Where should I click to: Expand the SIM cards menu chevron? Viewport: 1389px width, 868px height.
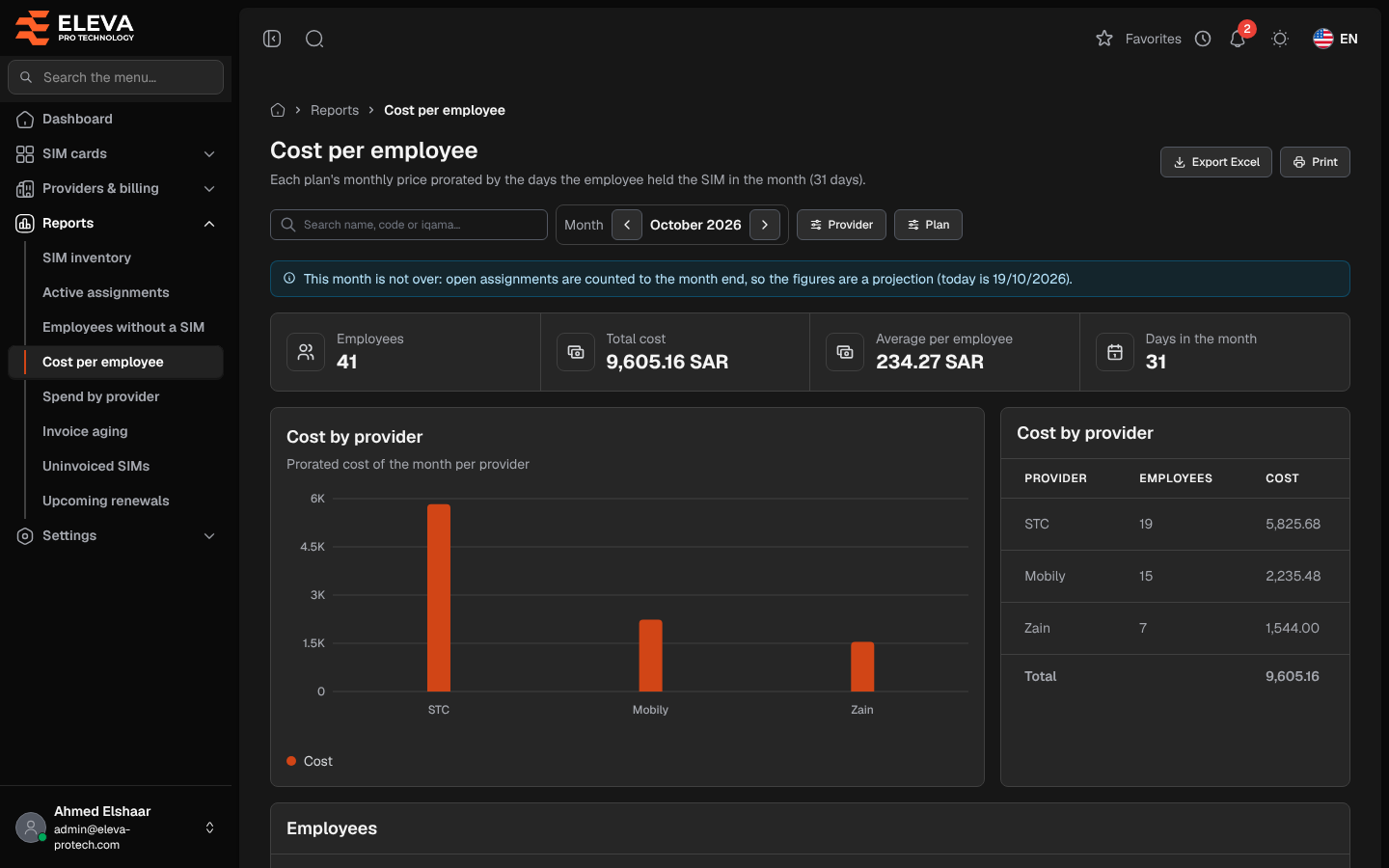pos(209,153)
